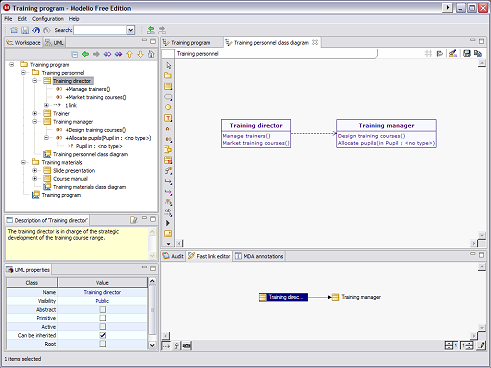
Task: Select +Manage trainers() operation in tree
Action: pos(88,89)
